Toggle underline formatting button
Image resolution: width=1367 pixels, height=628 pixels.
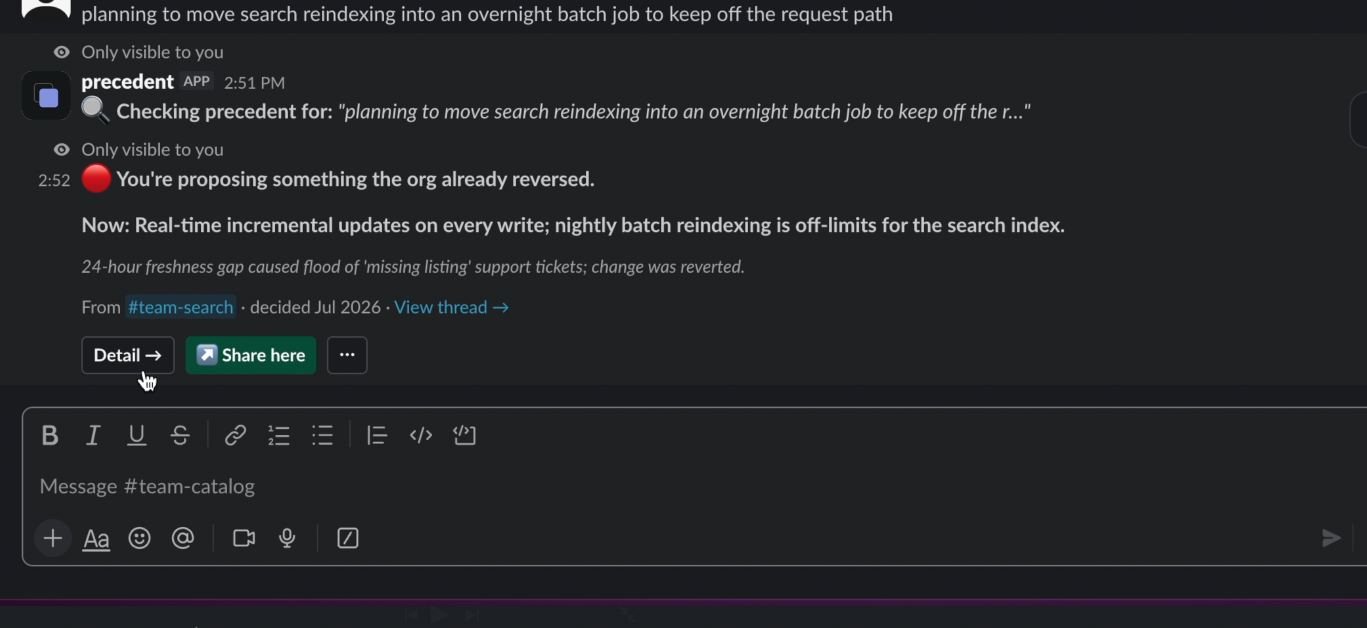pos(137,435)
